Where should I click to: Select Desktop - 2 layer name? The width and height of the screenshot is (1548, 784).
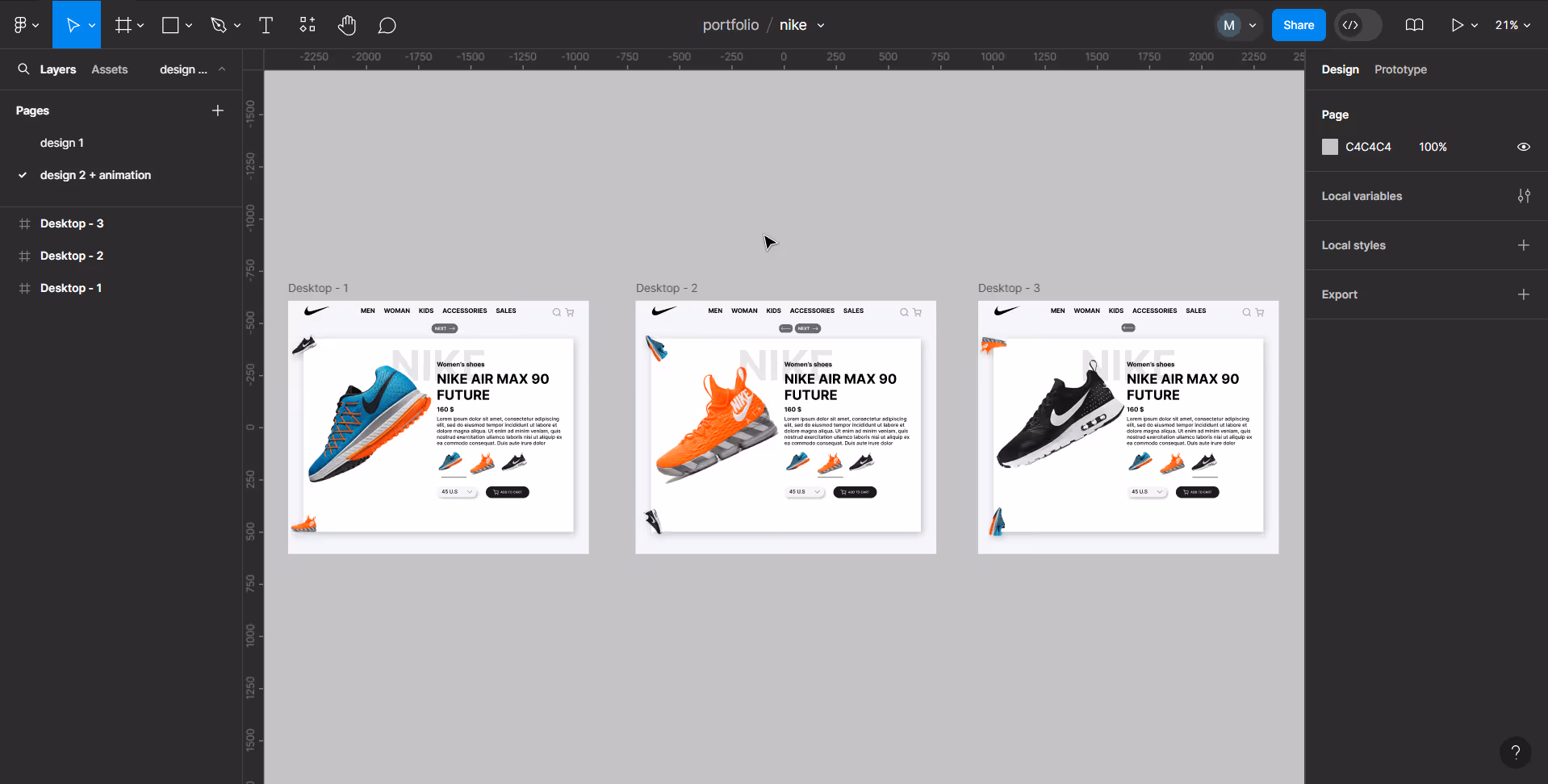(x=72, y=256)
